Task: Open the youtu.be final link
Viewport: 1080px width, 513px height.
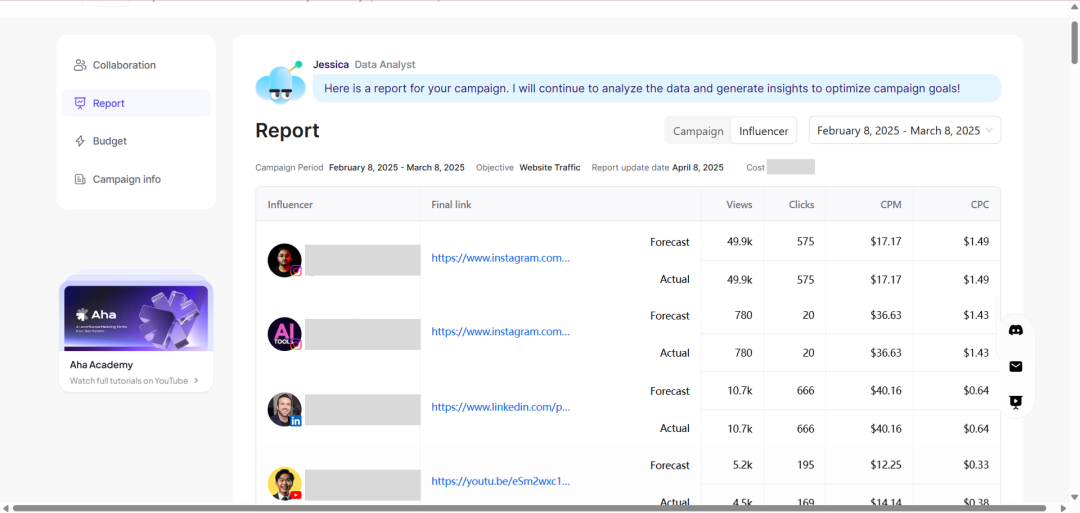Action: 501,481
